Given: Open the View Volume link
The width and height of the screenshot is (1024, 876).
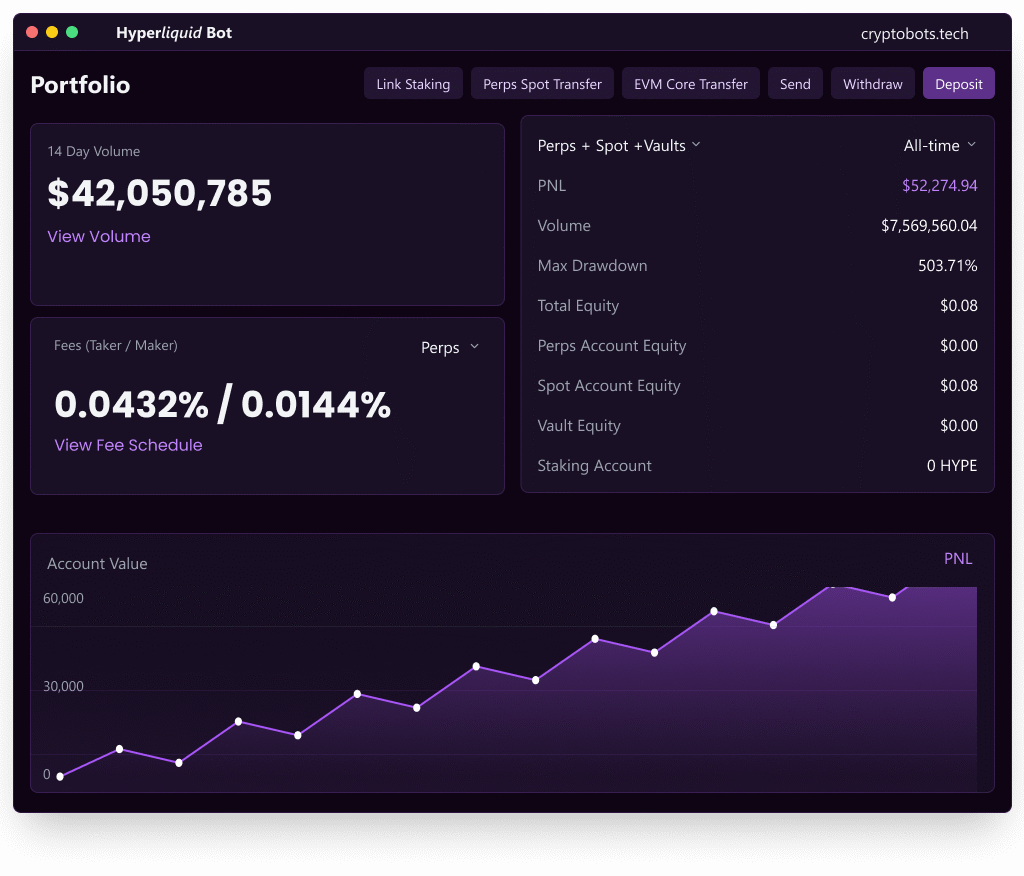Looking at the screenshot, I should 99,236.
